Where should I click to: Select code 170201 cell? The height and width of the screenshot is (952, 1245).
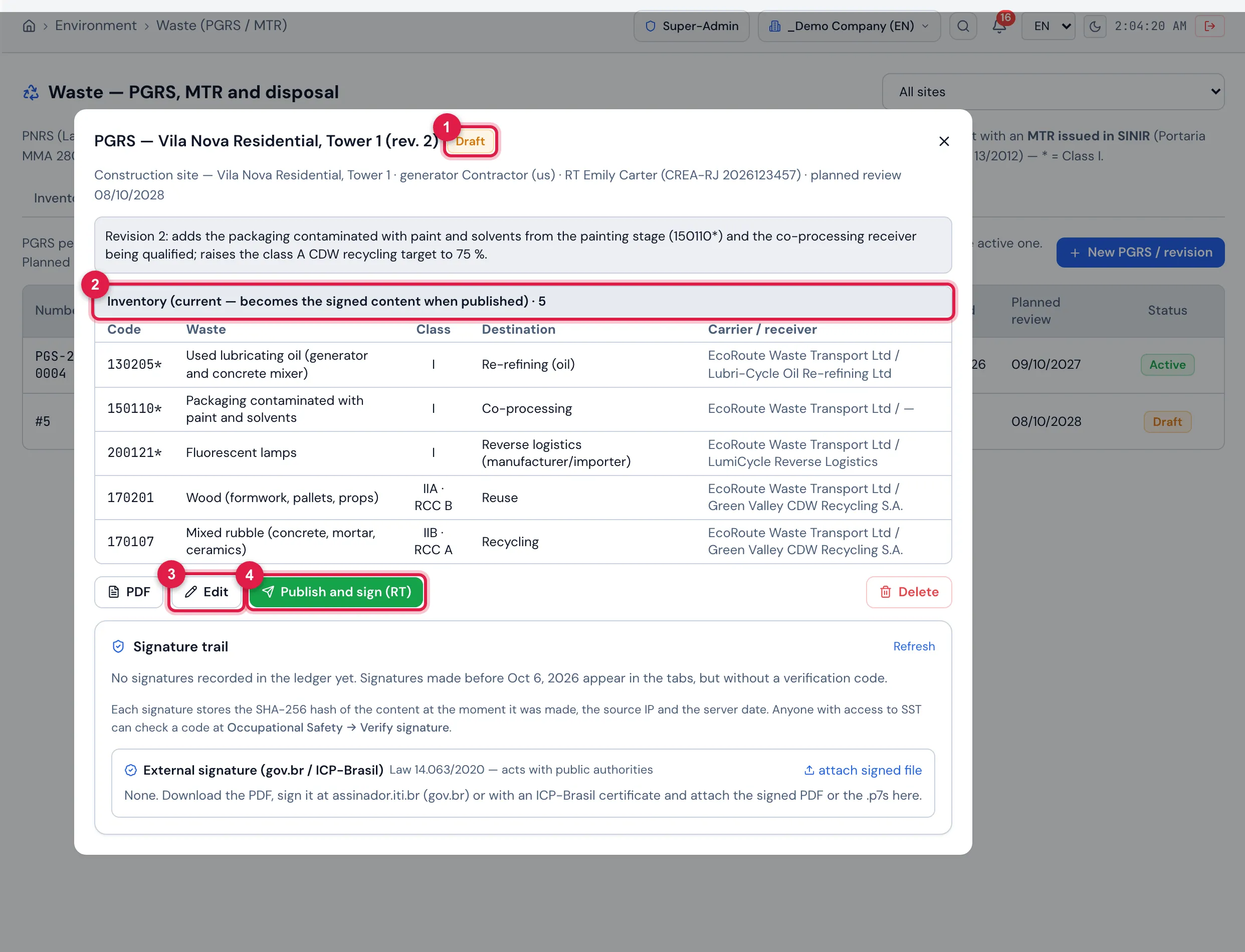point(130,498)
